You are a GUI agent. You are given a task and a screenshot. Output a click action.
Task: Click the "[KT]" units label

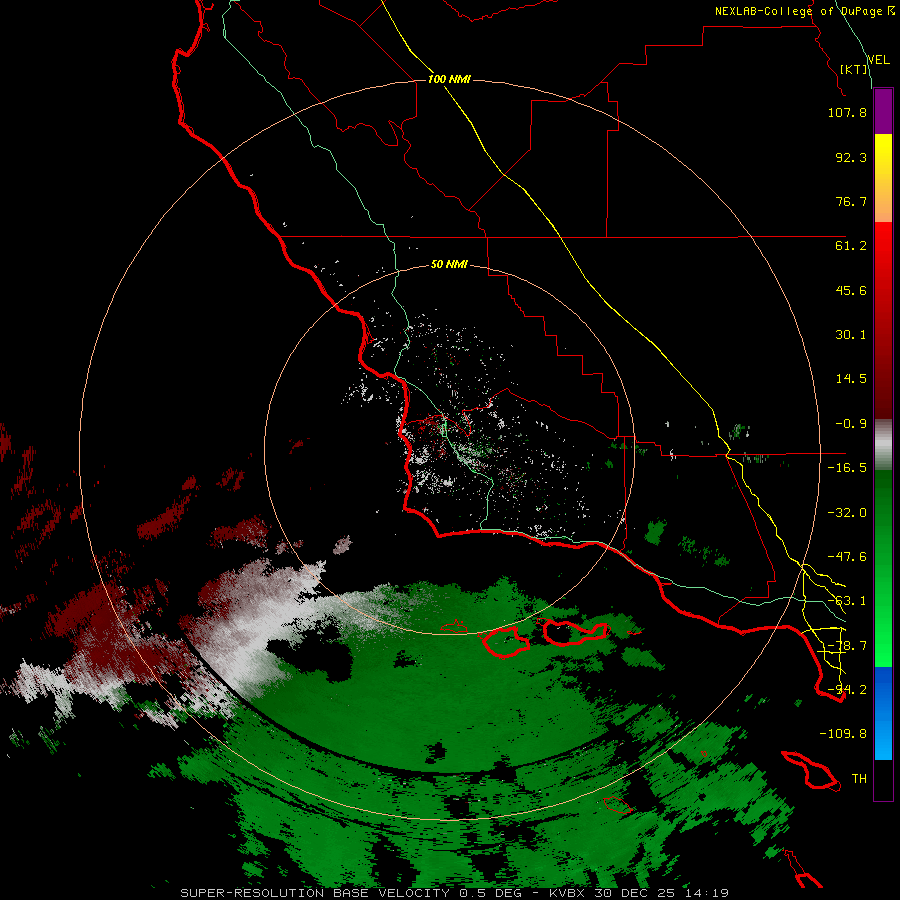854,69
